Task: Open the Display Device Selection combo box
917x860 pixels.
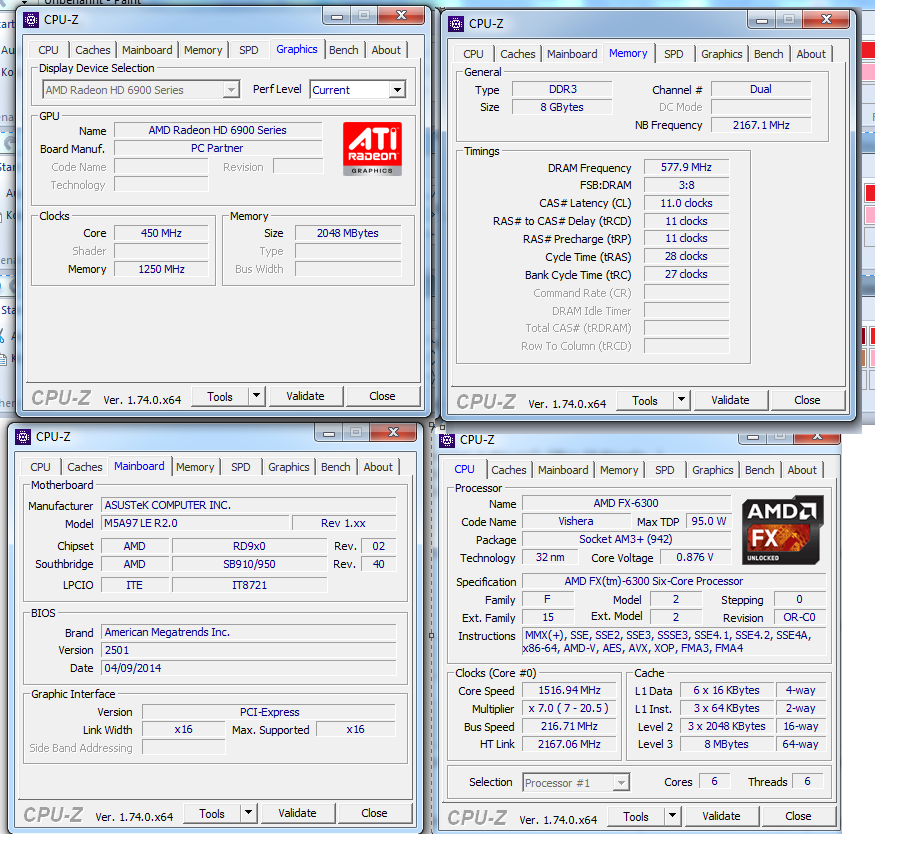Action: (231, 90)
